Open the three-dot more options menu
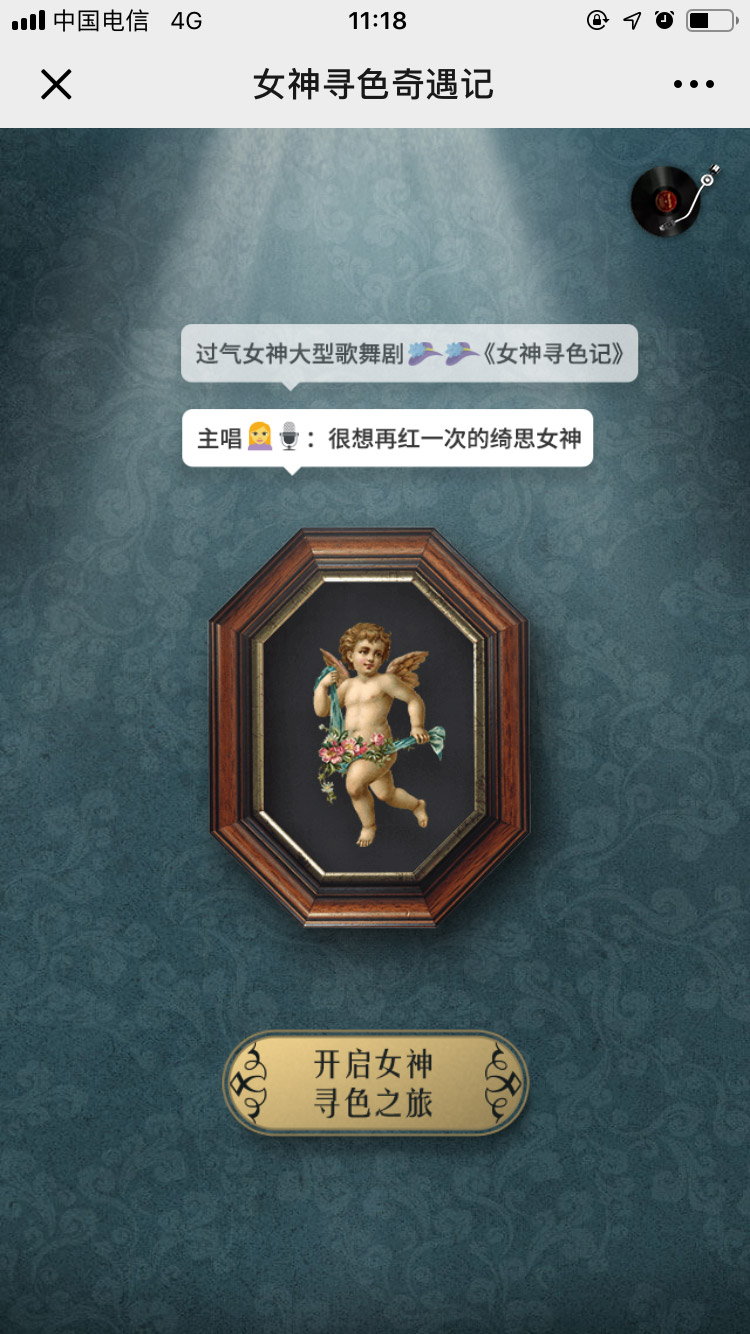 694,85
